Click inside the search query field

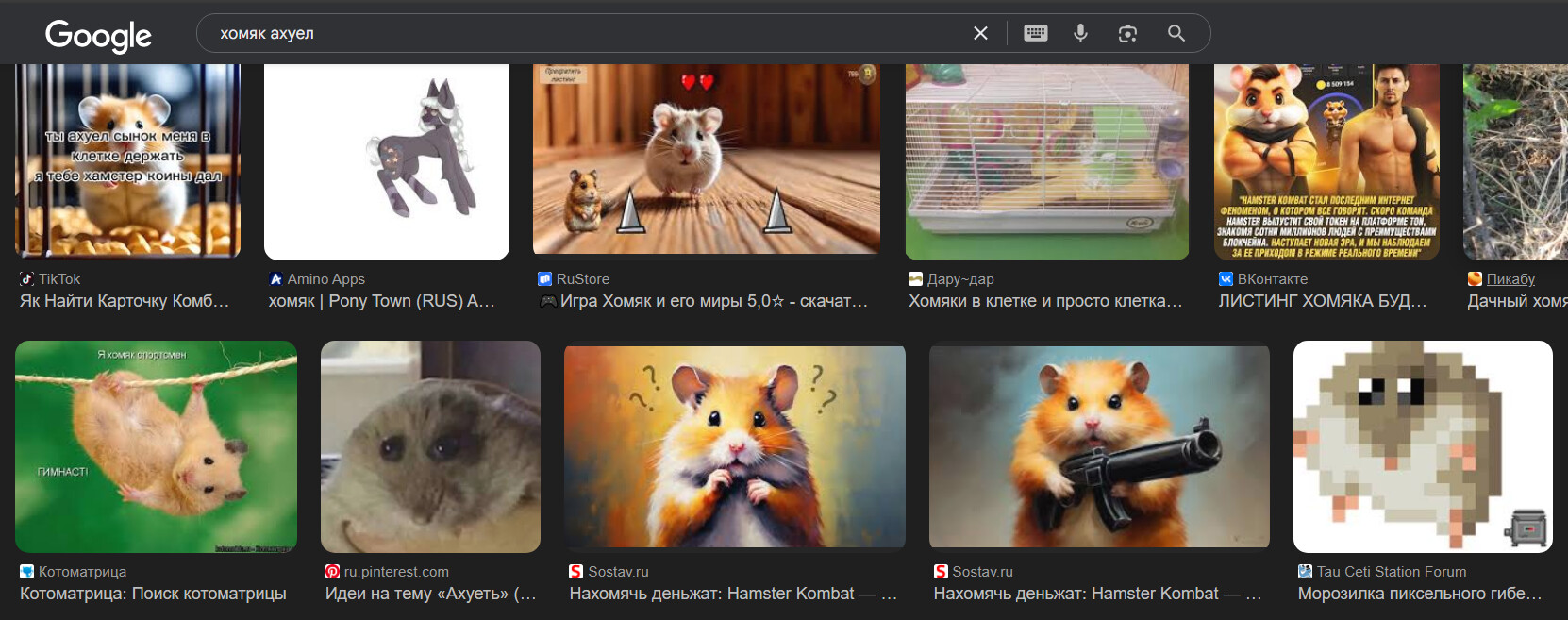click(x=585, y=33)
